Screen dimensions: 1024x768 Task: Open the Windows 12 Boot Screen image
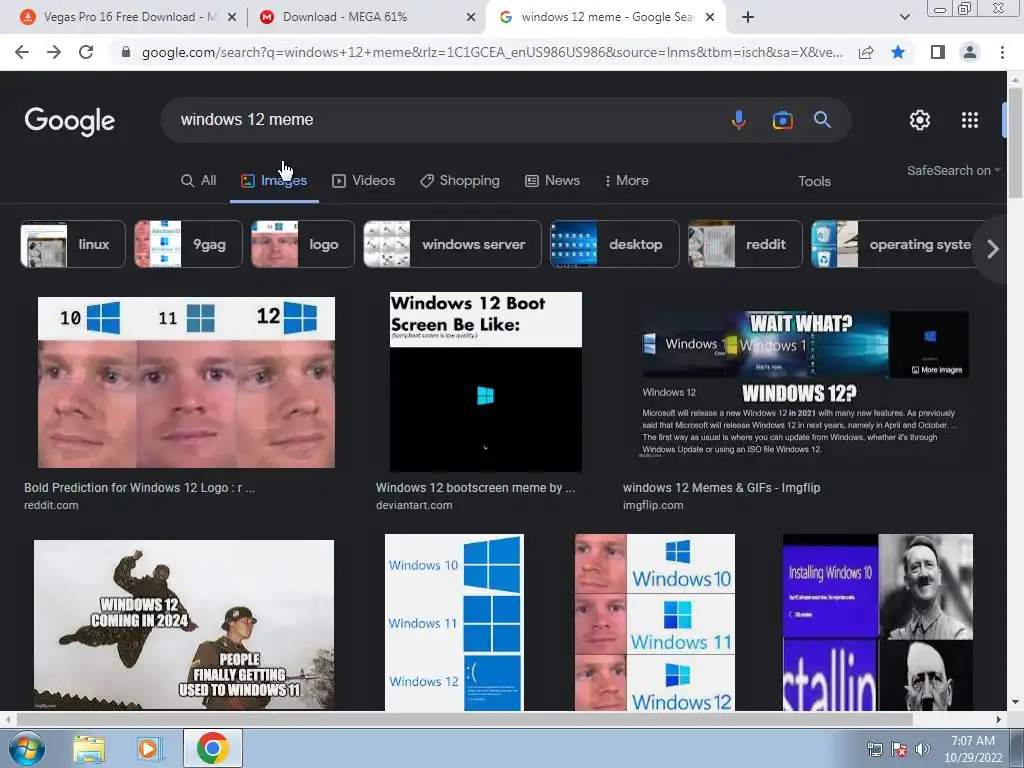[485, 382]
